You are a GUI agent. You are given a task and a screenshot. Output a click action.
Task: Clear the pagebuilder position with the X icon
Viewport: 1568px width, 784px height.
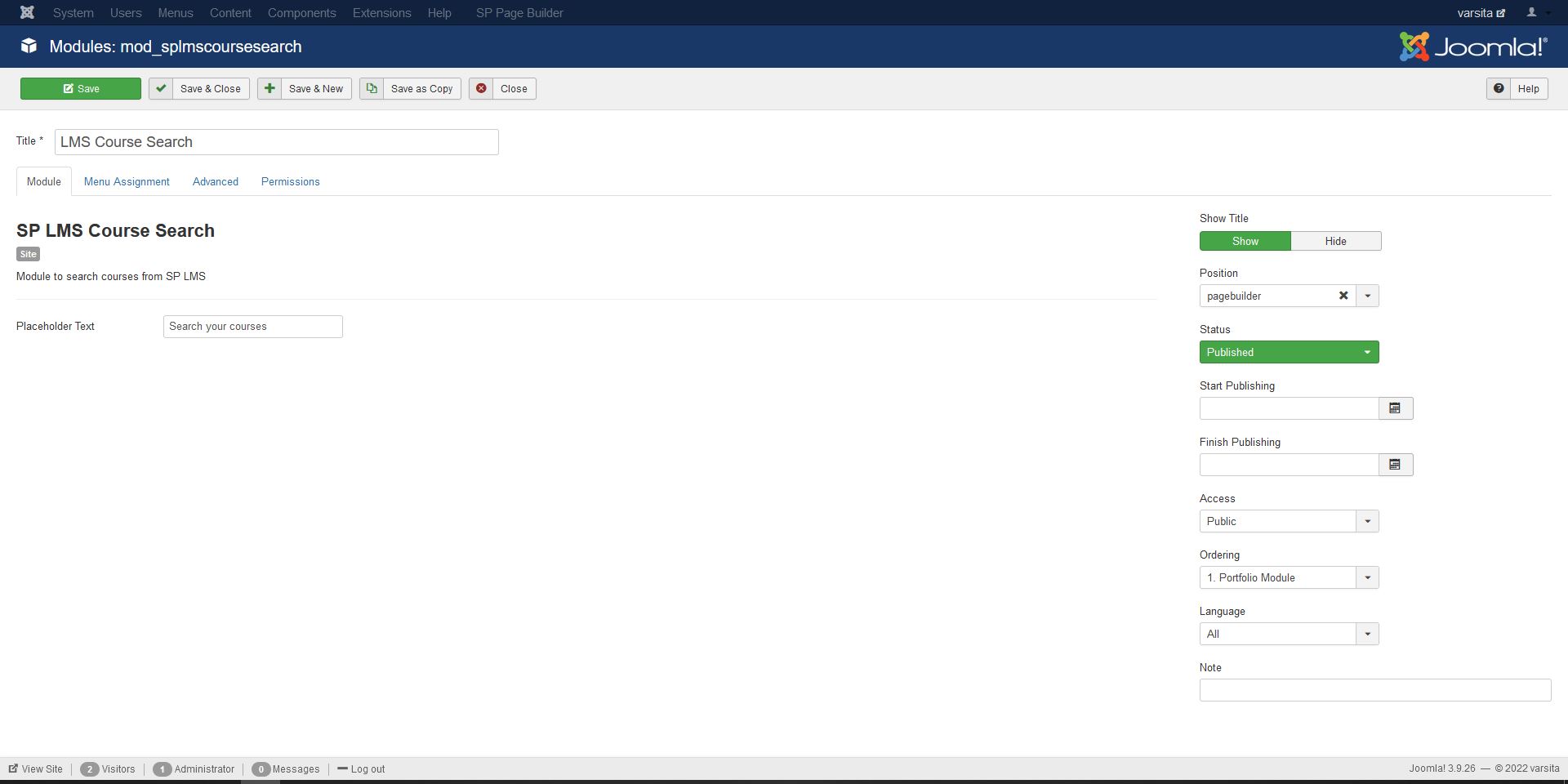tap(1343, 296)
